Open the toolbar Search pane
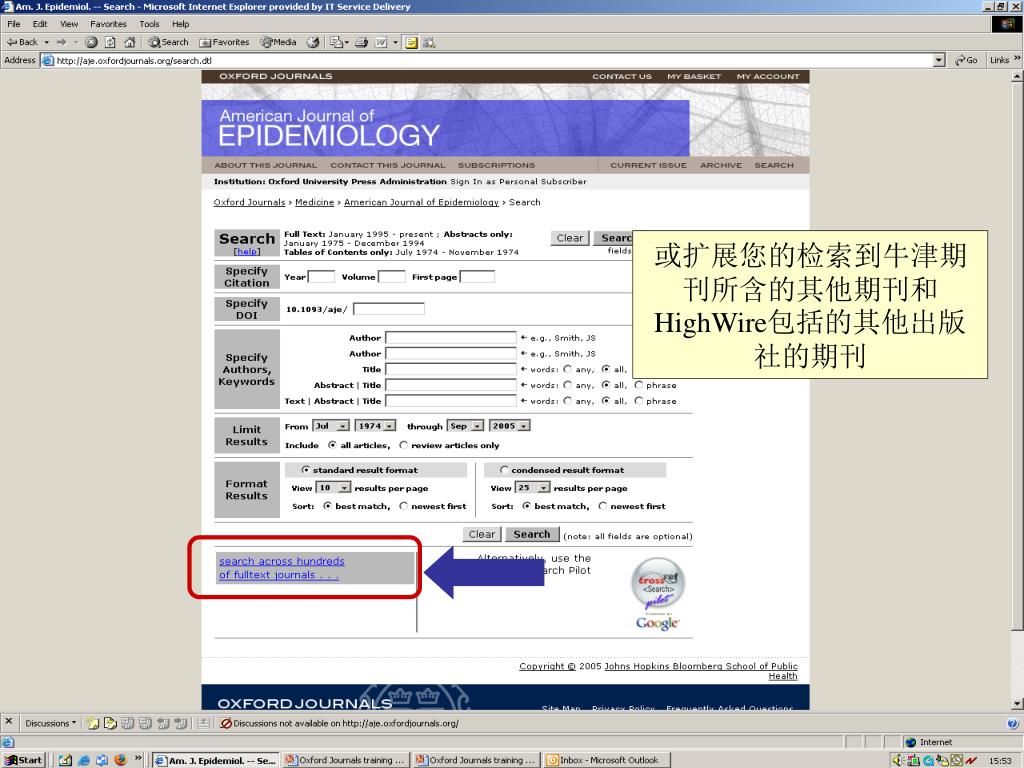Screen dimensions: 1024x768 [x=168, y=42]
